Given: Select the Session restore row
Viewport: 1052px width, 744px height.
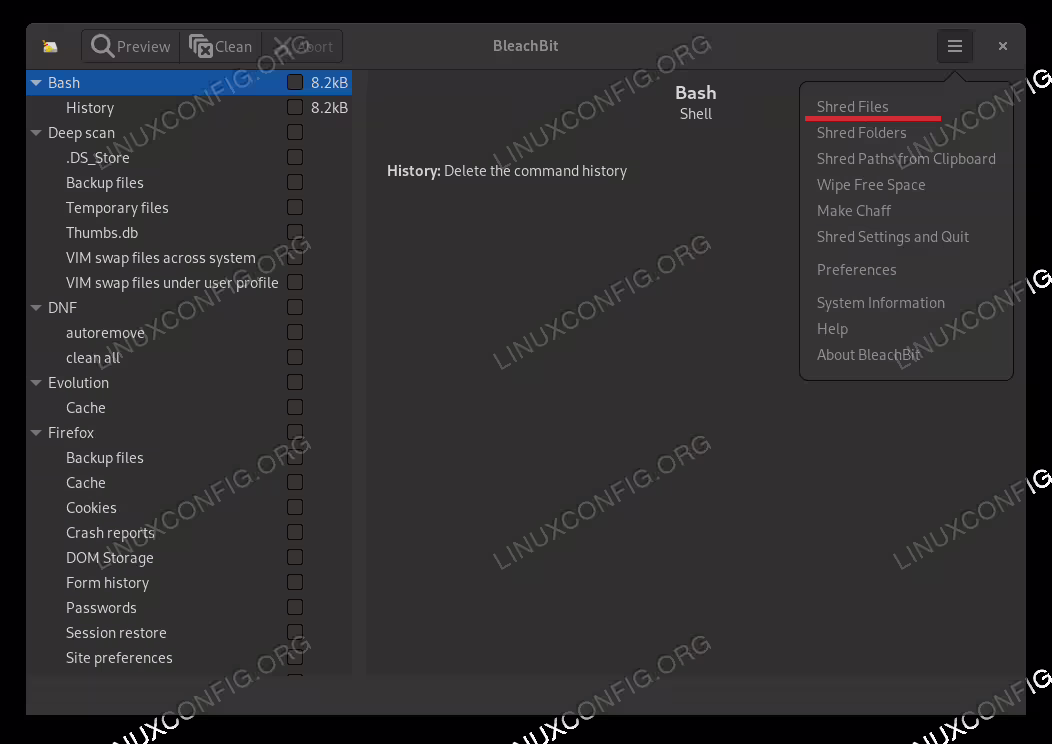Looking at the screenshot, I should click(x=189, y=633).
